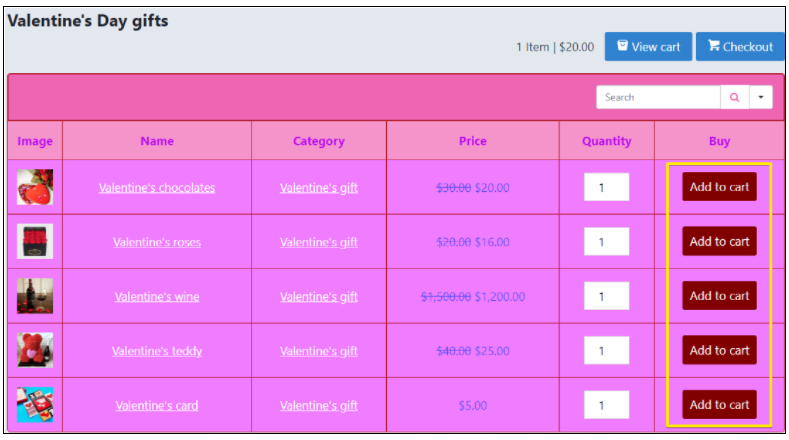Open the search options dropdown arrow
This screenshot has height=440, width=789.
(761, 97)
